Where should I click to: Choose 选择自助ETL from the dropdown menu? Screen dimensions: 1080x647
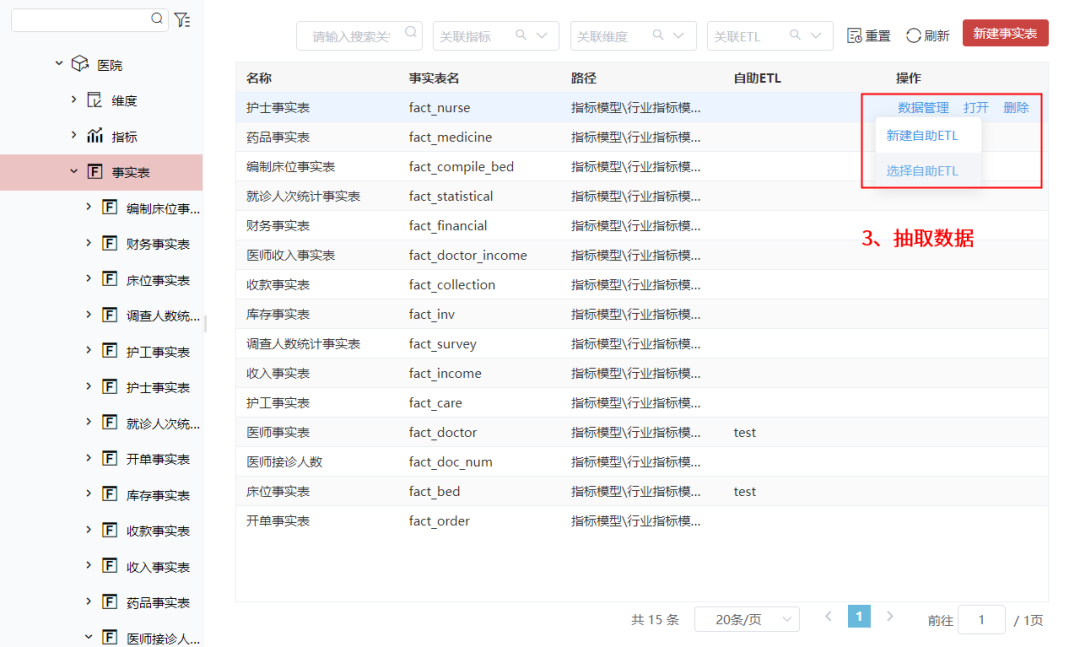(x=922, y=171)
